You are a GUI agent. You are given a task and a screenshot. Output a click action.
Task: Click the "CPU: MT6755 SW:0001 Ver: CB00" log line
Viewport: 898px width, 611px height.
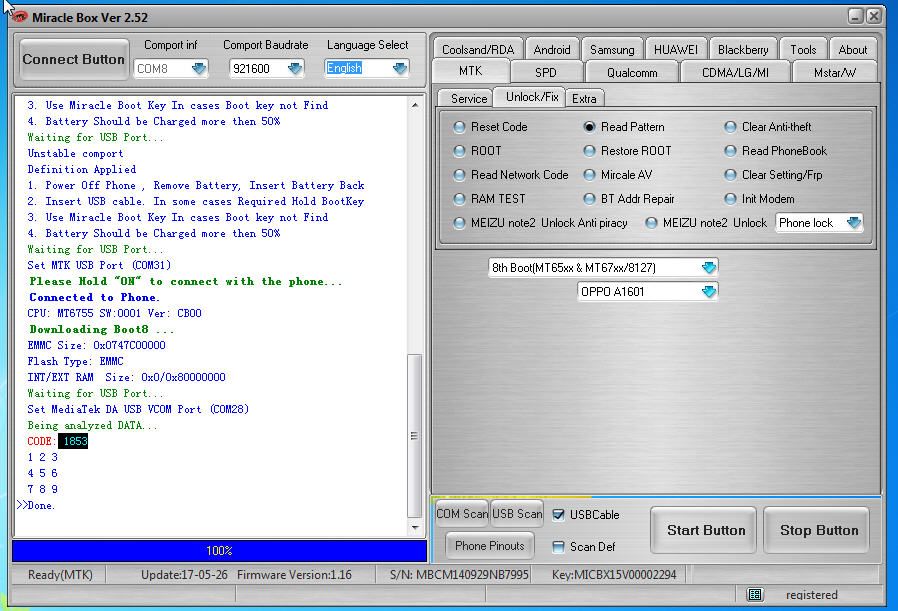(x=115, y=313)
